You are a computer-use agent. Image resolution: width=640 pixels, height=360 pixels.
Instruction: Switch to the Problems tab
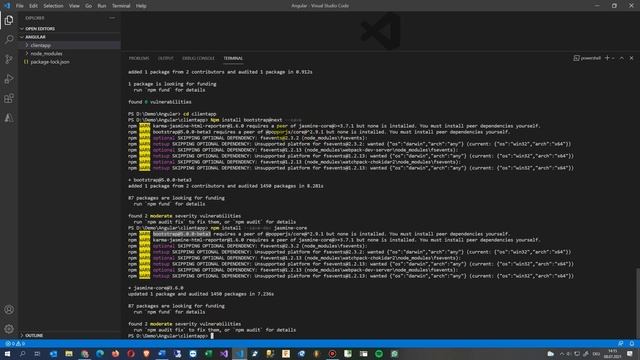point(139,58)
